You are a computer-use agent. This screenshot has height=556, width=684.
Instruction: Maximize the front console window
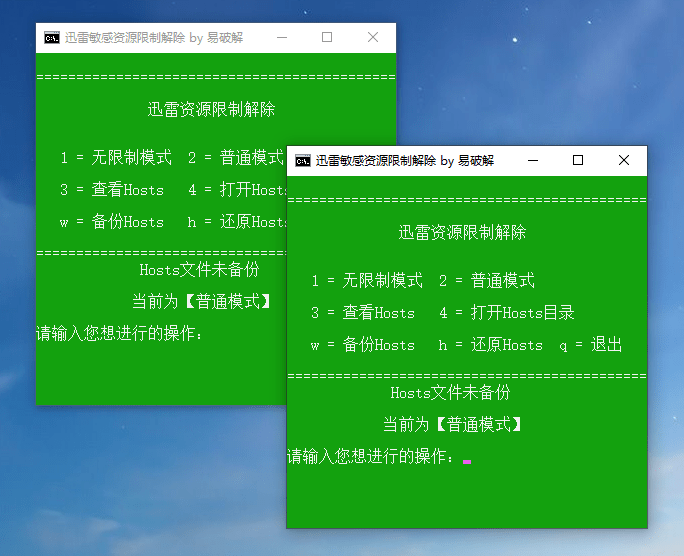[x=578, y=160]
